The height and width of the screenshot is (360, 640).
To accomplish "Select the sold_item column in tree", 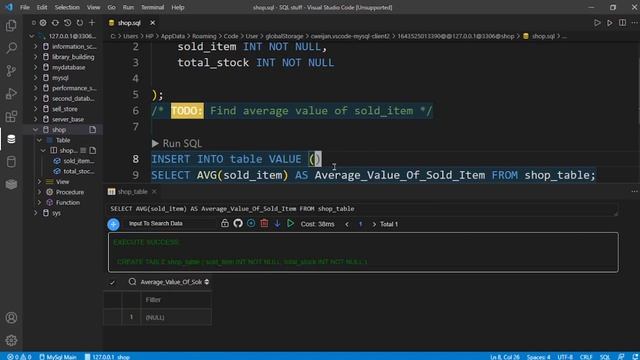I will coord(79,161).
